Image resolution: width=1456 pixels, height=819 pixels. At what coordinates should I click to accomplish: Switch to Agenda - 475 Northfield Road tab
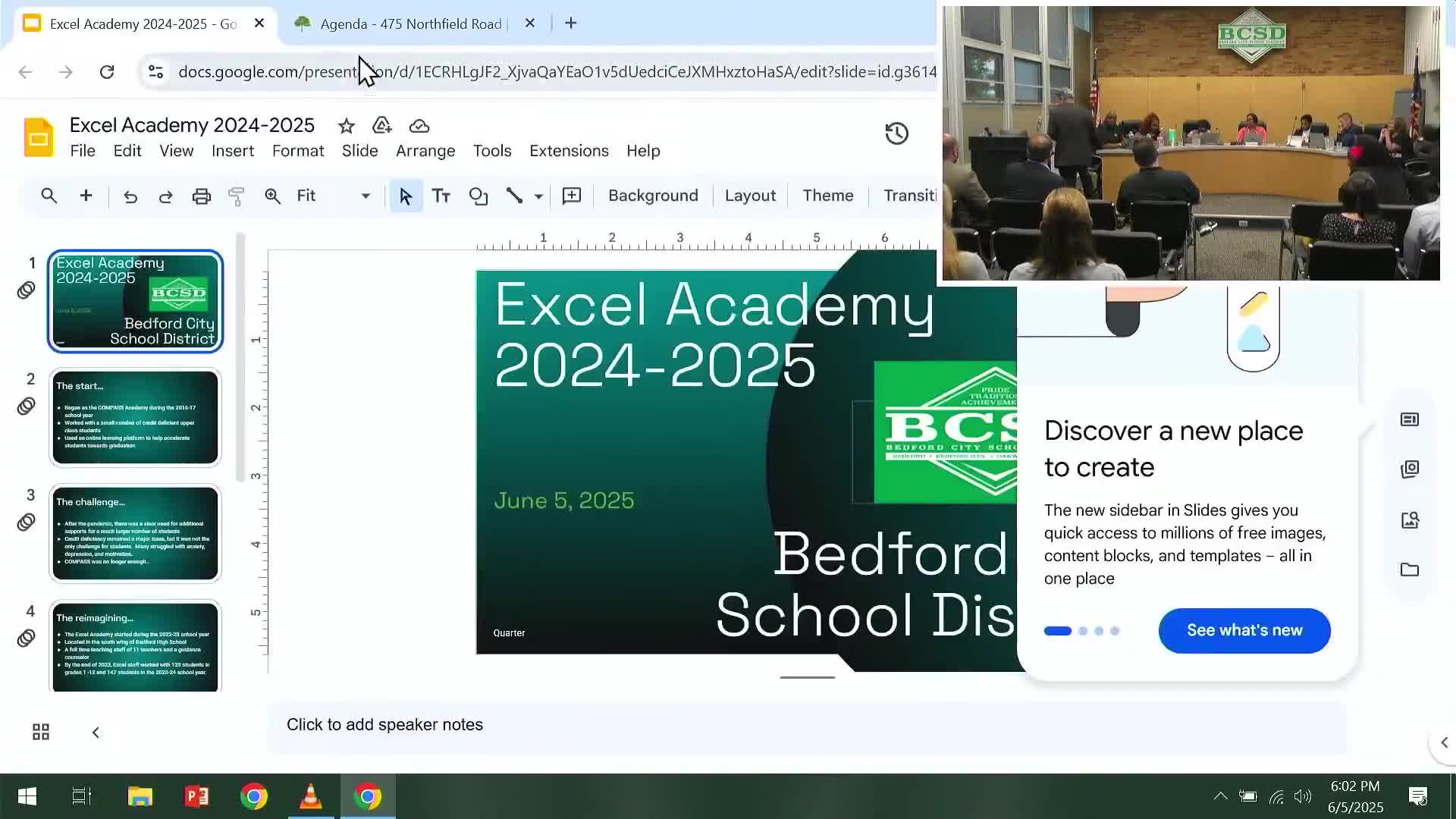[409, 24]
